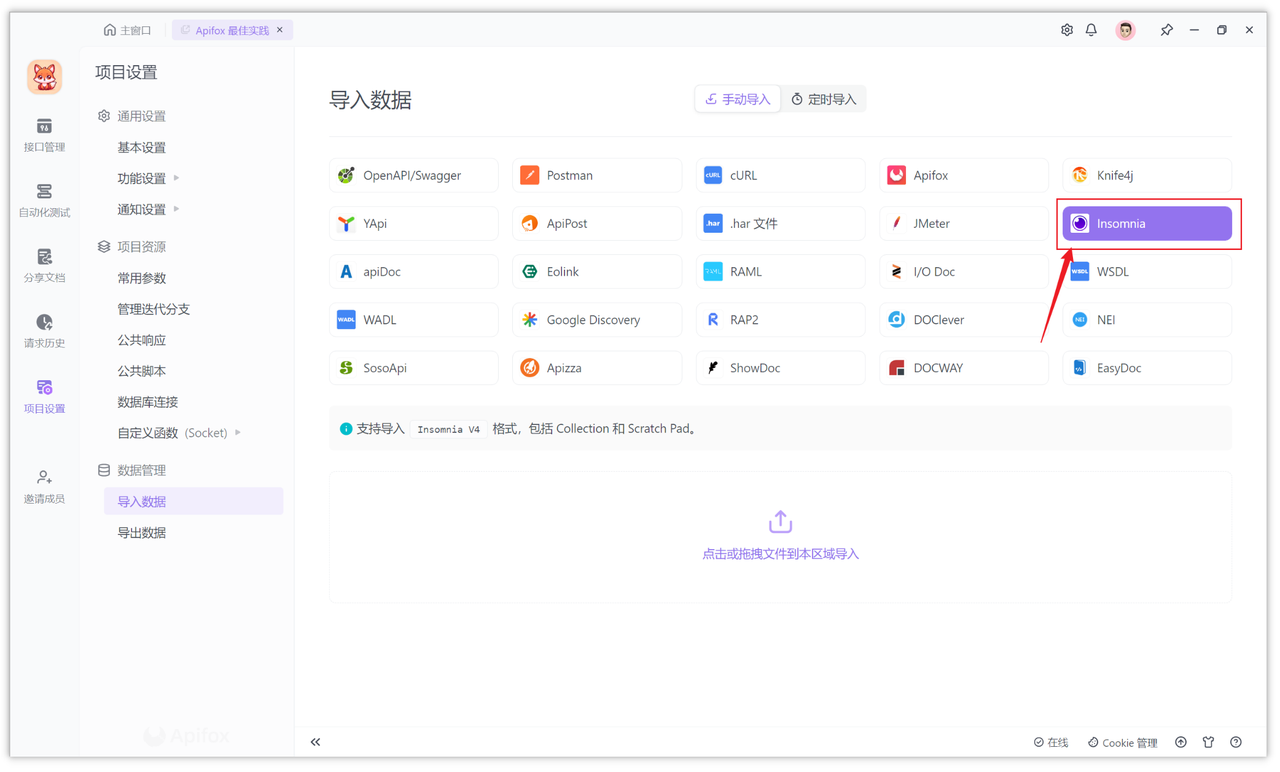Open 邀请成员 in the sidebar
The image size is (1280, 772).
pyautogui.click(x=44, y=487)
